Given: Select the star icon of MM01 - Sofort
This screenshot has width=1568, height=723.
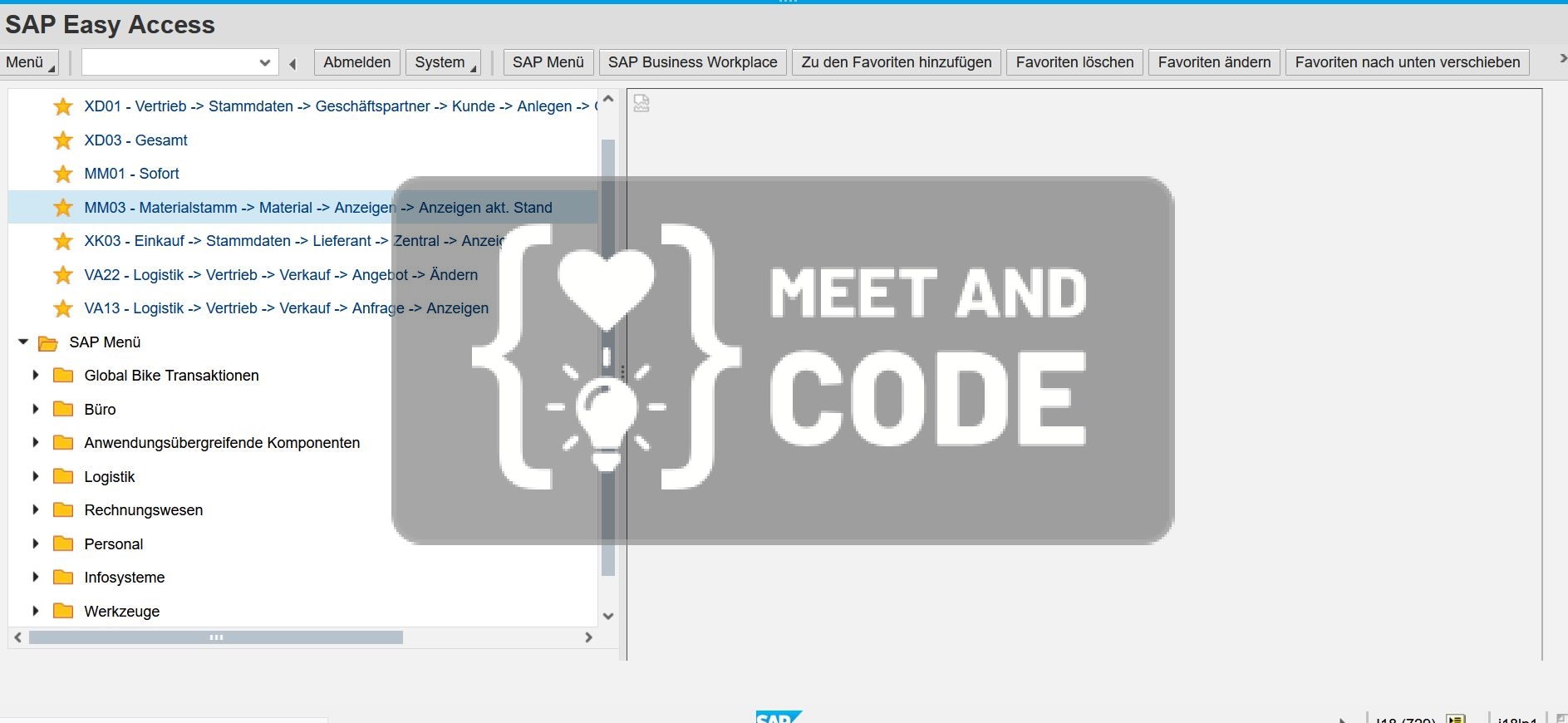Looking at the screenshot, I should tap(63, 174).
